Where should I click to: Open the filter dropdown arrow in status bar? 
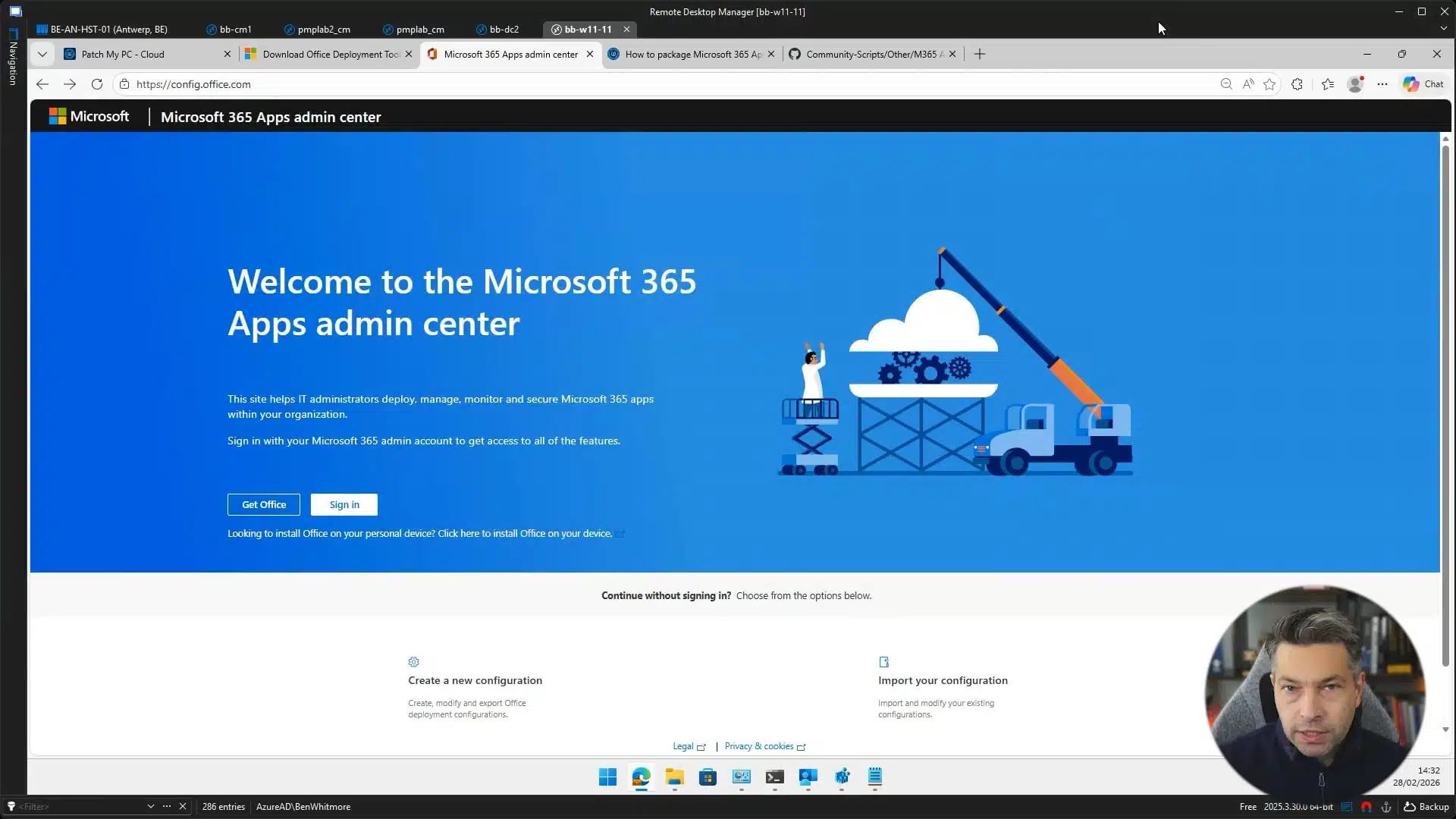click(150, 806)
